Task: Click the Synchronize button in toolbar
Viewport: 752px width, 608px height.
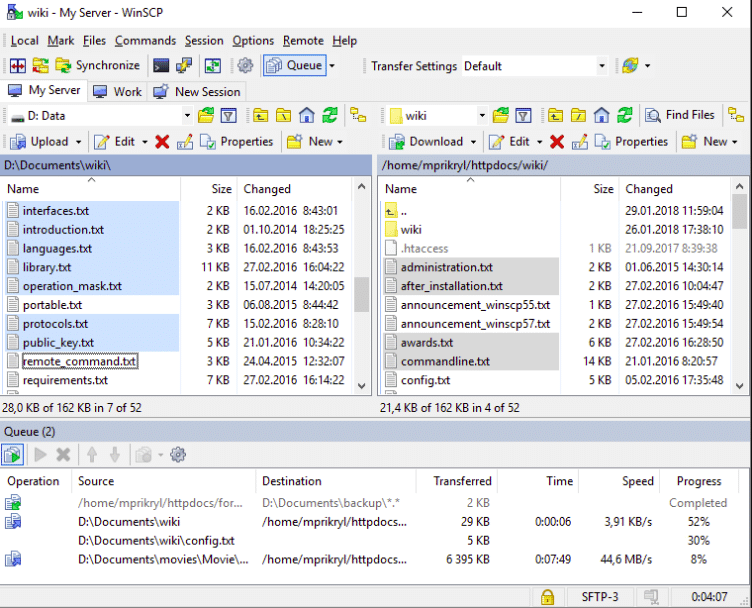Action: click(97, 65)
